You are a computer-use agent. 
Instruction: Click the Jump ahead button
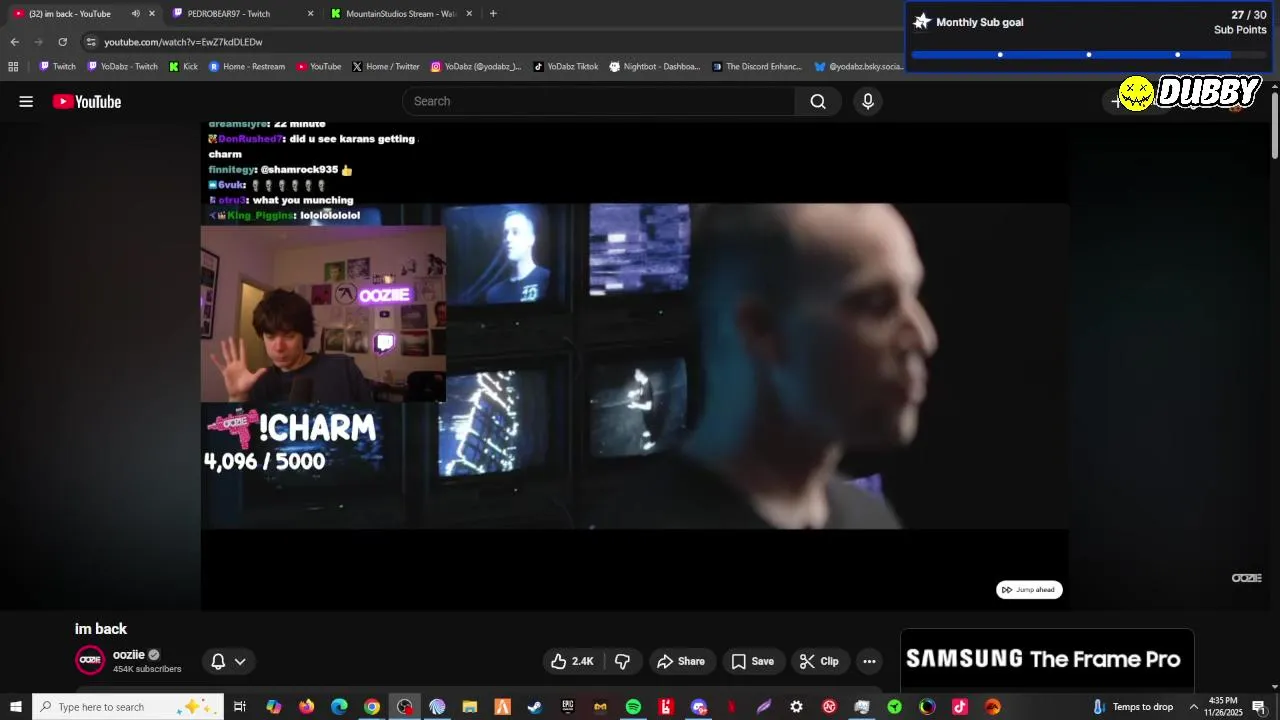(x=1029, y=590)
